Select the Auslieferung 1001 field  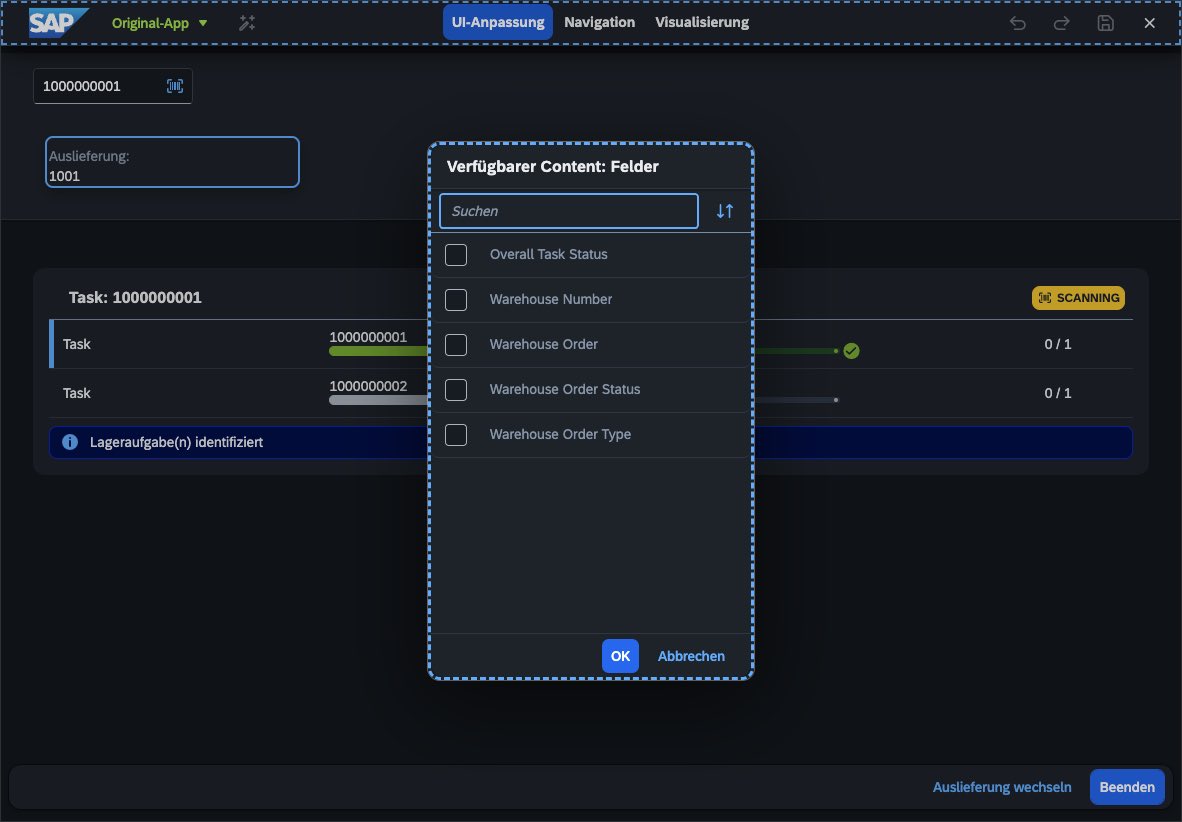(x=173, y=162)
